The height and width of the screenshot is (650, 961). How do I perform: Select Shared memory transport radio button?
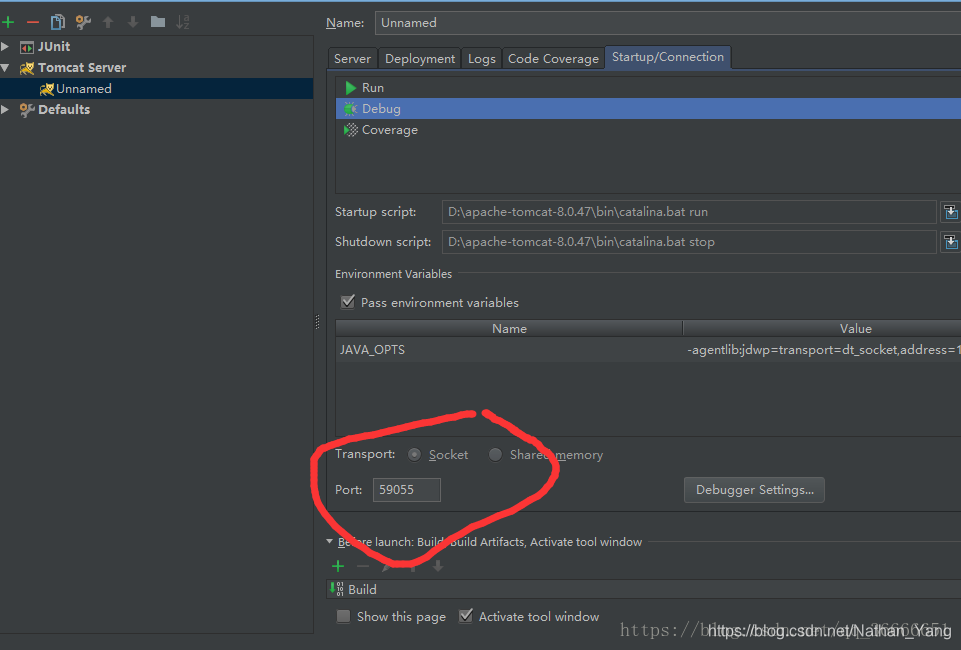(495, 455)
